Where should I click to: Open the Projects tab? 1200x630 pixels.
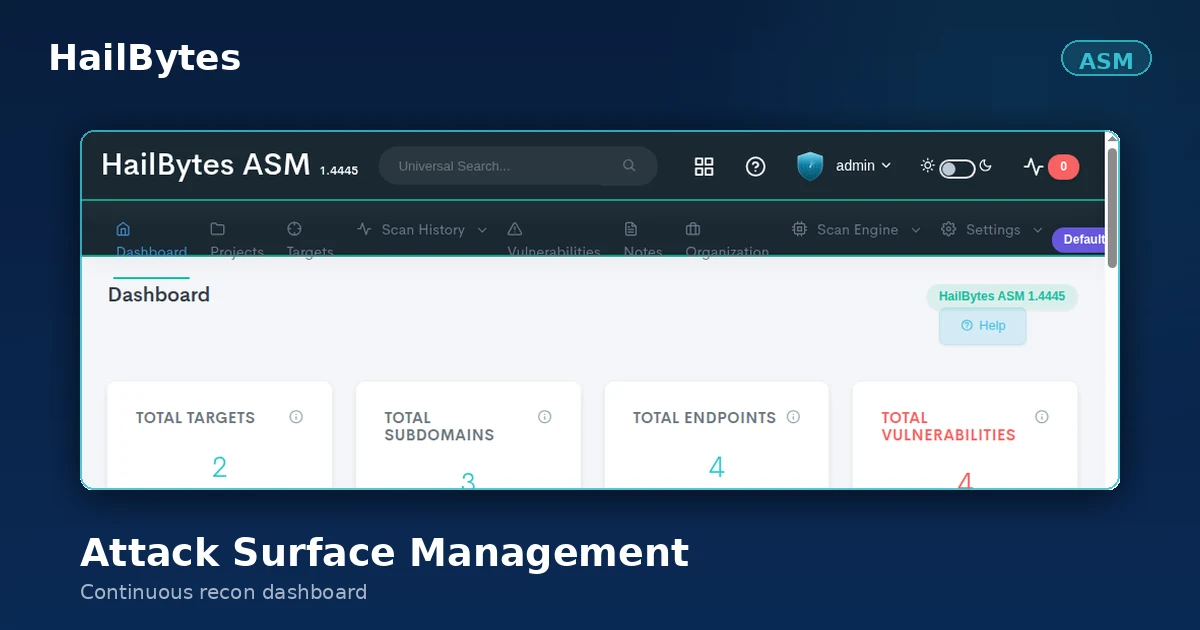[x=237, y=239]
